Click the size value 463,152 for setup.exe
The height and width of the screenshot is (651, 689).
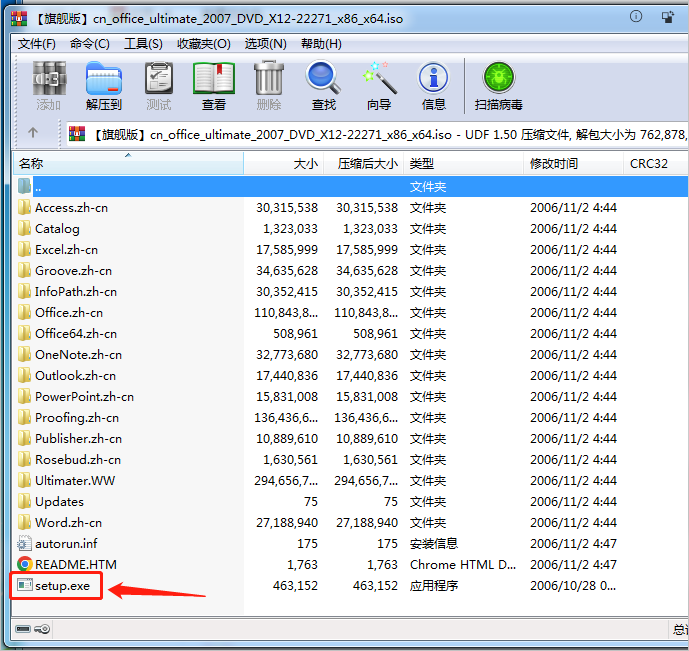click(x=295, y=586)
